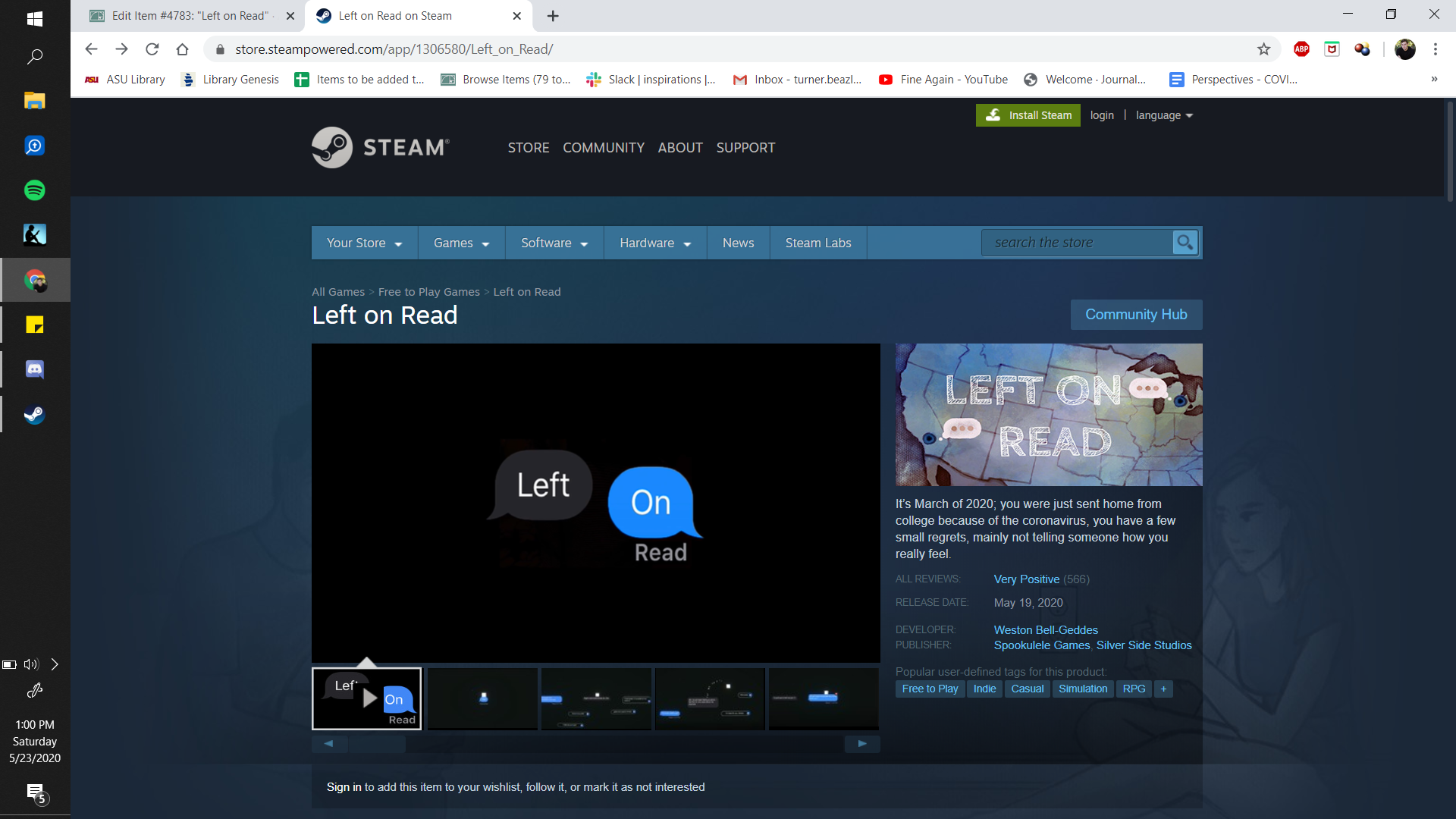Click the green Install Steam button
1456x819 pixels.
(x=1028, y=115)
